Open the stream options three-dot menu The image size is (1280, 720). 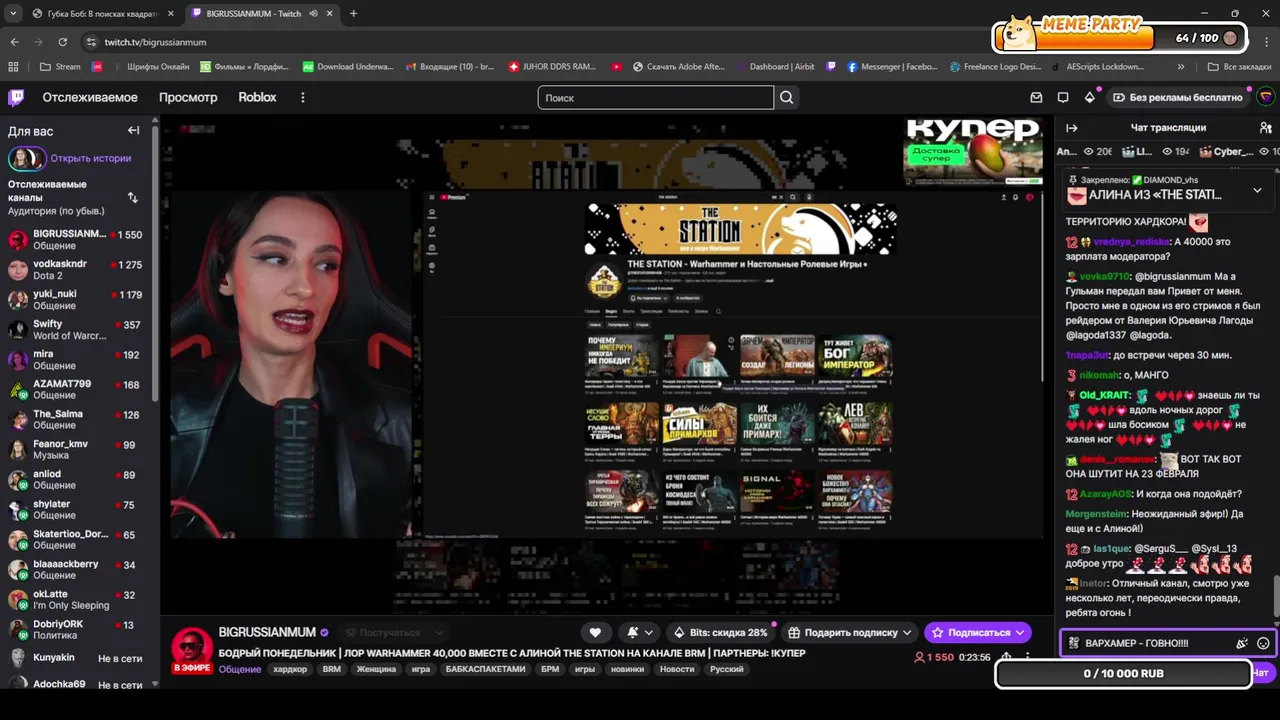(x=1030, y=657)
